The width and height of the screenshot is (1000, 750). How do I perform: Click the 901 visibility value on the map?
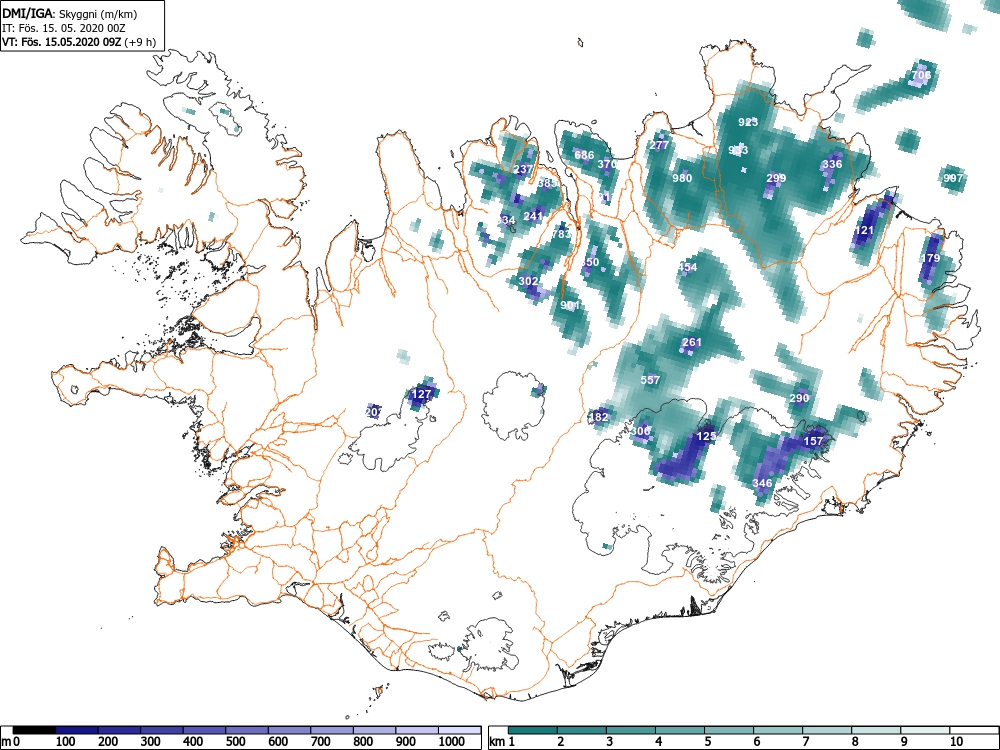(570, 305)
